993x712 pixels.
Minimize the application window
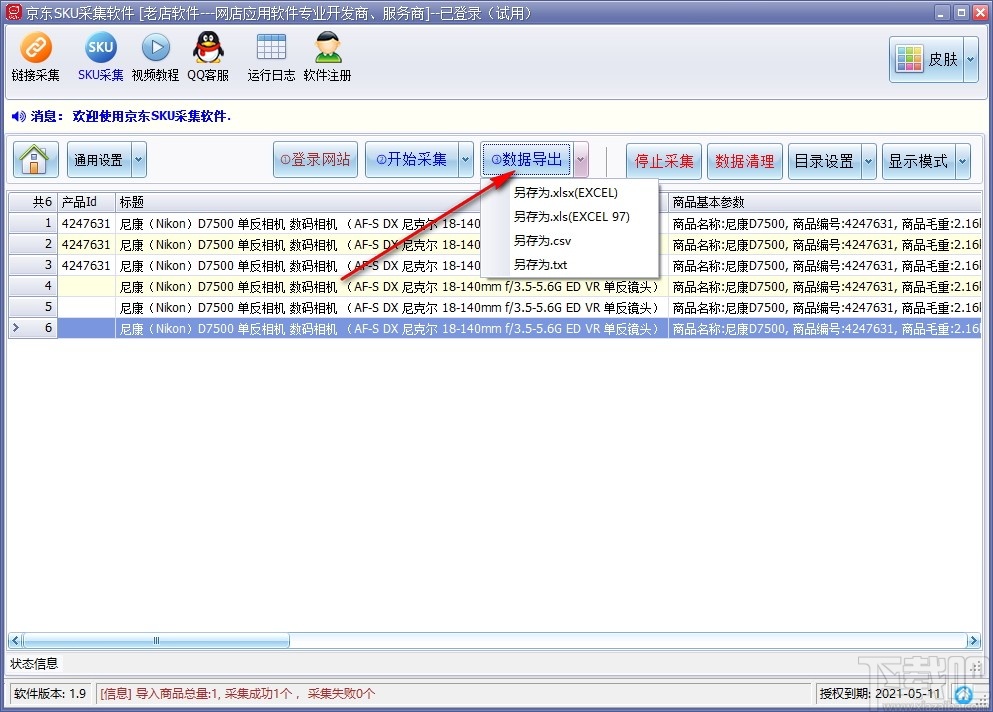tap(942, 12)
